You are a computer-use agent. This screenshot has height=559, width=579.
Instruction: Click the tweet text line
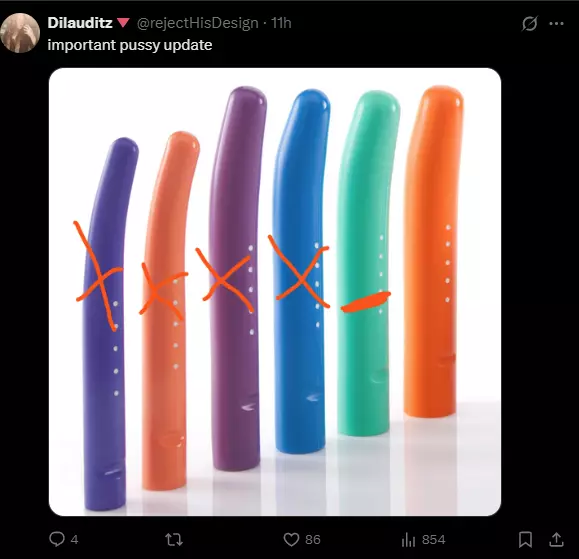[x=130, y=45]
